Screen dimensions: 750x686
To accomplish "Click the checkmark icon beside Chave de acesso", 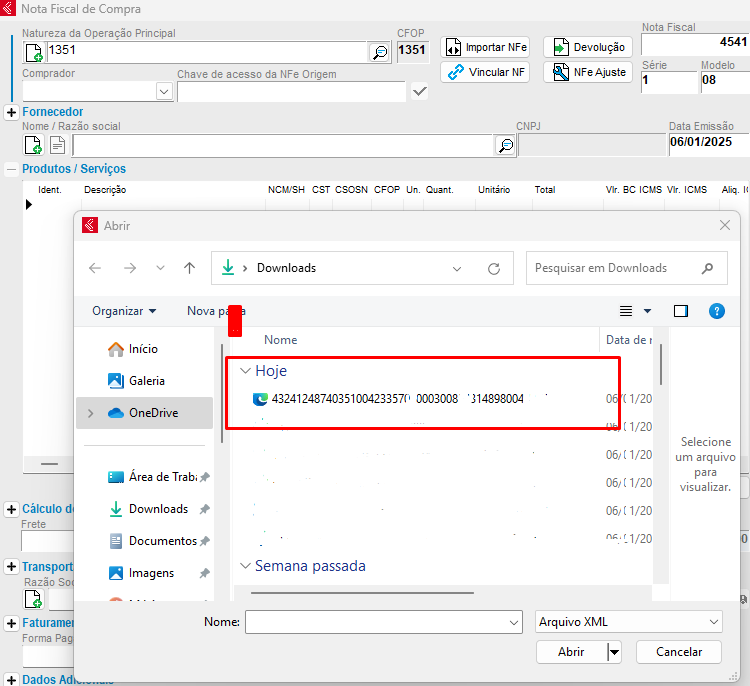I will tap(420, 92).
